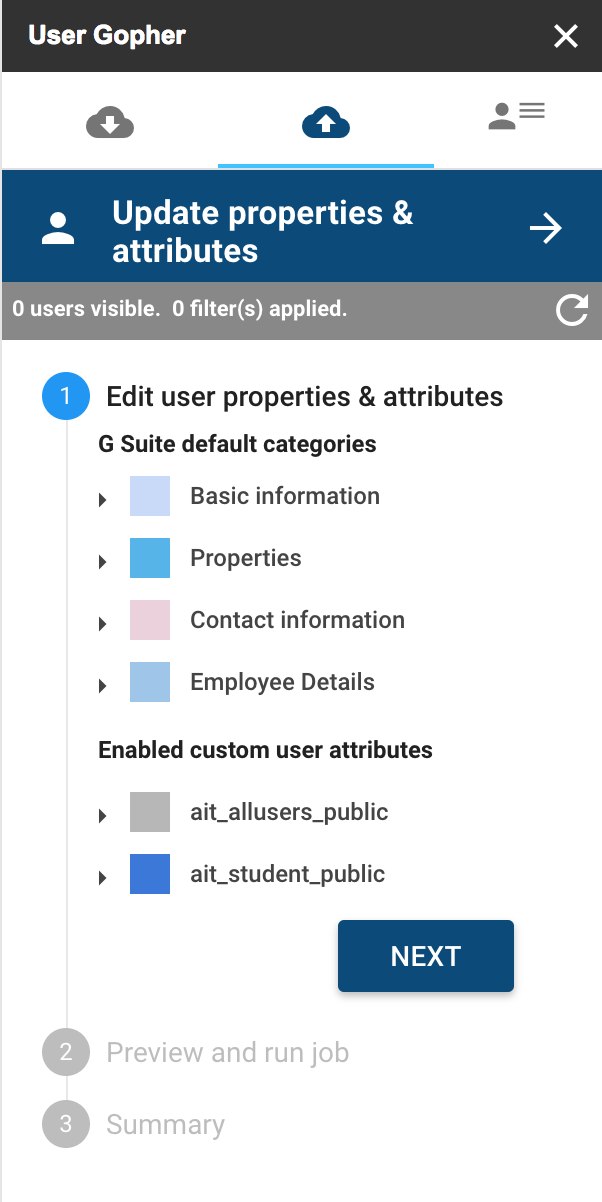Select step 3 Summary
Screen dimensions: 602x1202
[165, 1124]
